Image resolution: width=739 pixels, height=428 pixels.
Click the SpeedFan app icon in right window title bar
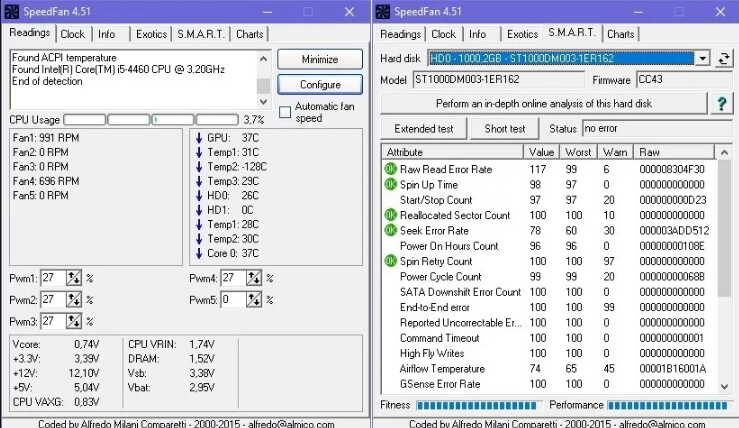pos(383,12)
